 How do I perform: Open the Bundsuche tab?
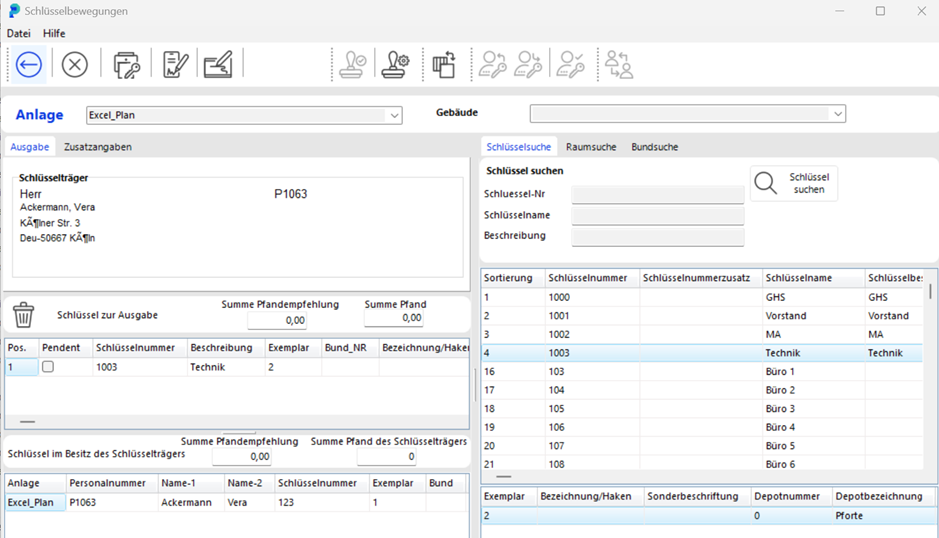pos(654,147)
